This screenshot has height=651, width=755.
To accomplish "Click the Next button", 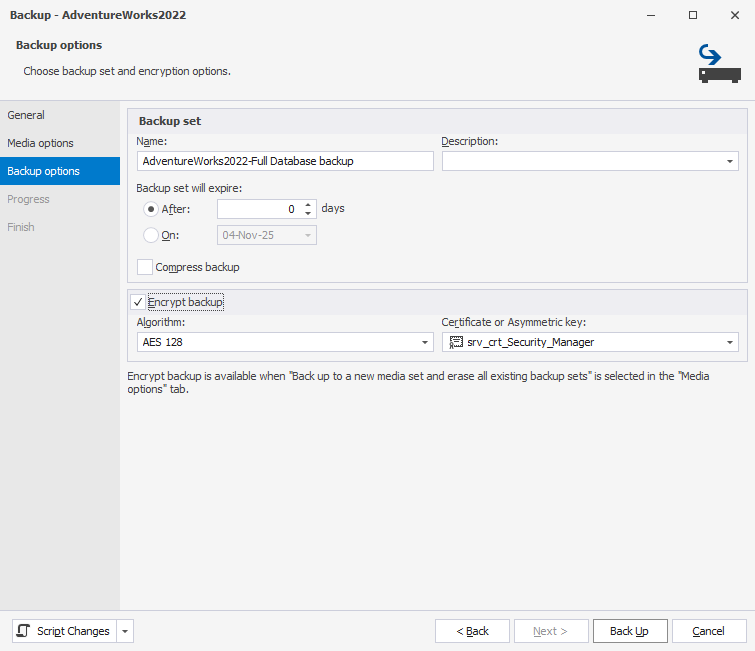I will pos(551,631).
